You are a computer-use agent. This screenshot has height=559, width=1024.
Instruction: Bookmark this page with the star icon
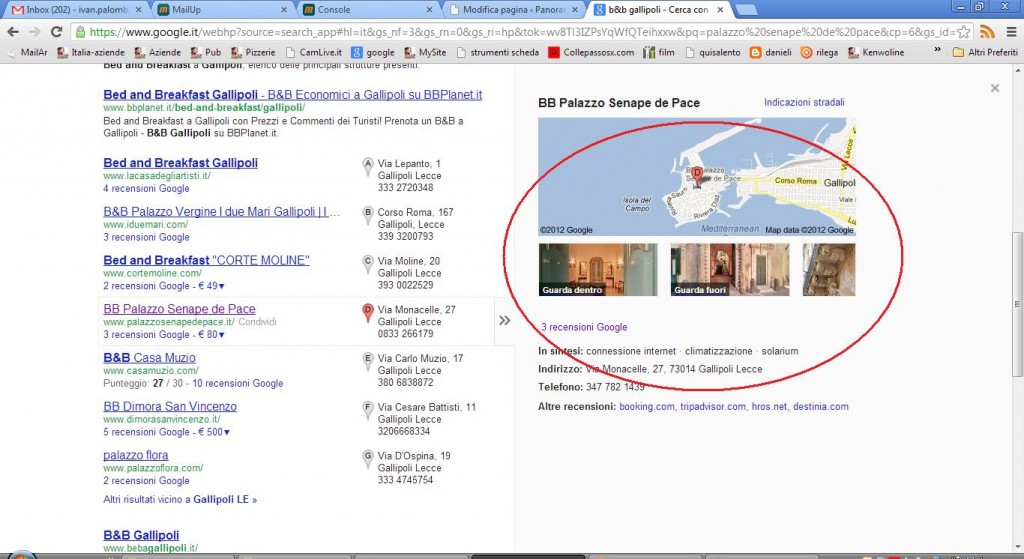(x=964, y=32)
